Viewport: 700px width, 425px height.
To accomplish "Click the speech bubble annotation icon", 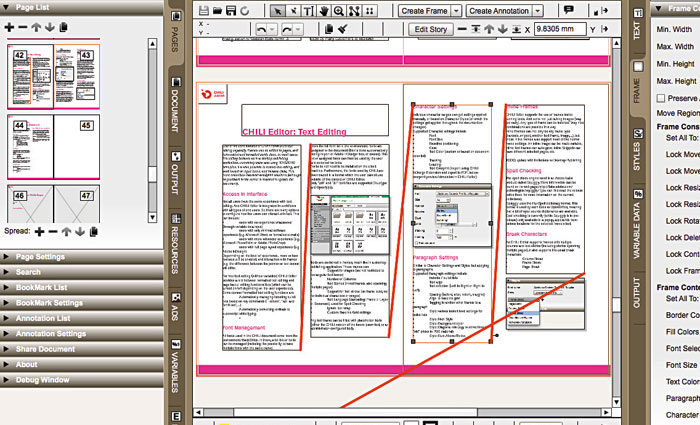I will click(568, 10).
